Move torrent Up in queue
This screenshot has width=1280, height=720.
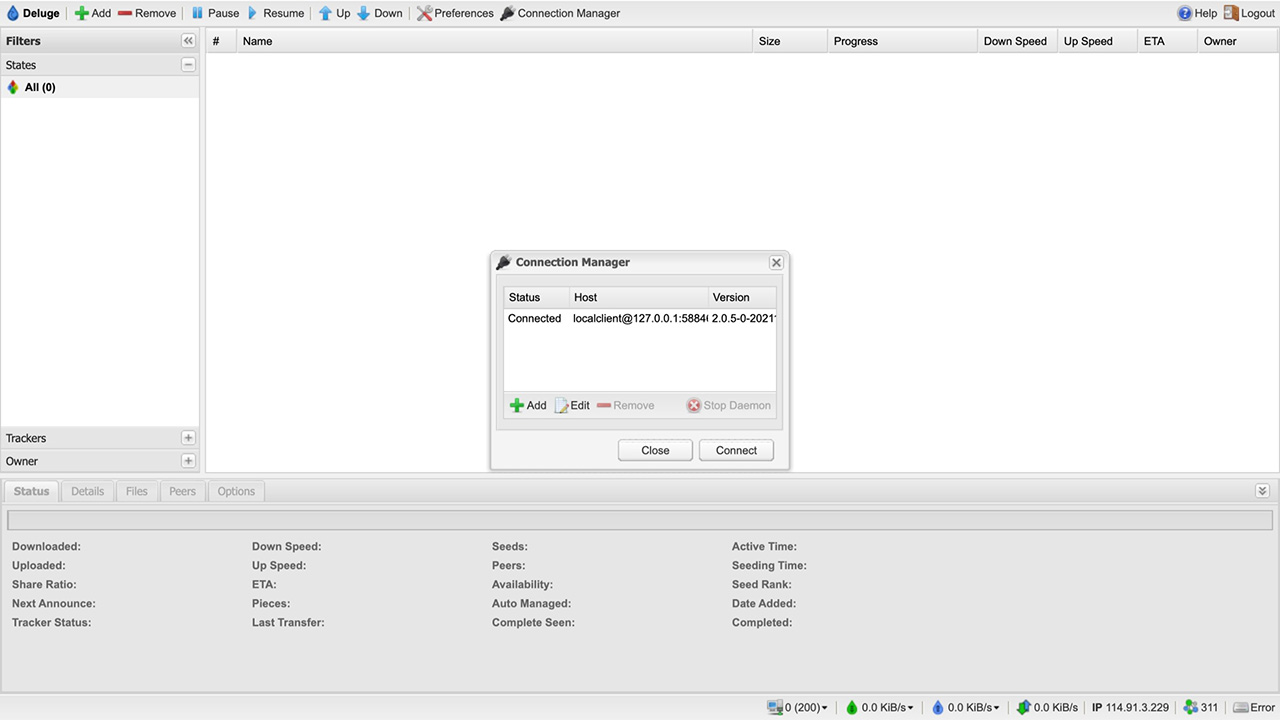coord(325,13)
